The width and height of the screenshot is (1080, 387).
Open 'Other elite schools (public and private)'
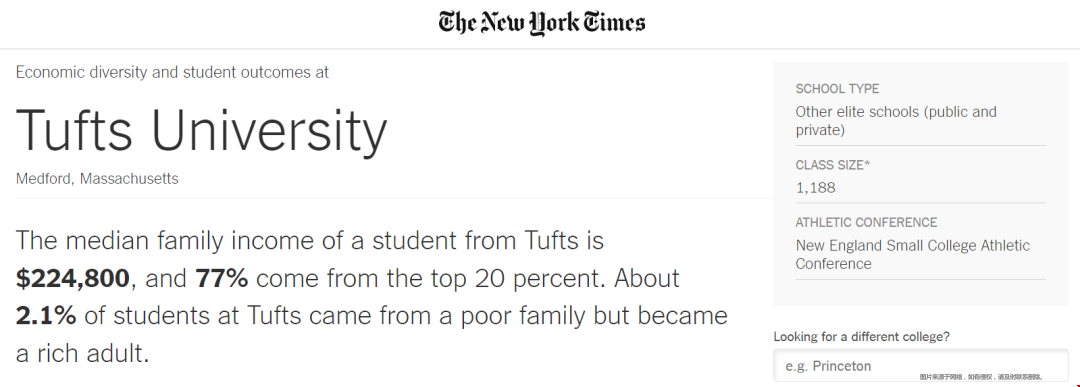896,121
